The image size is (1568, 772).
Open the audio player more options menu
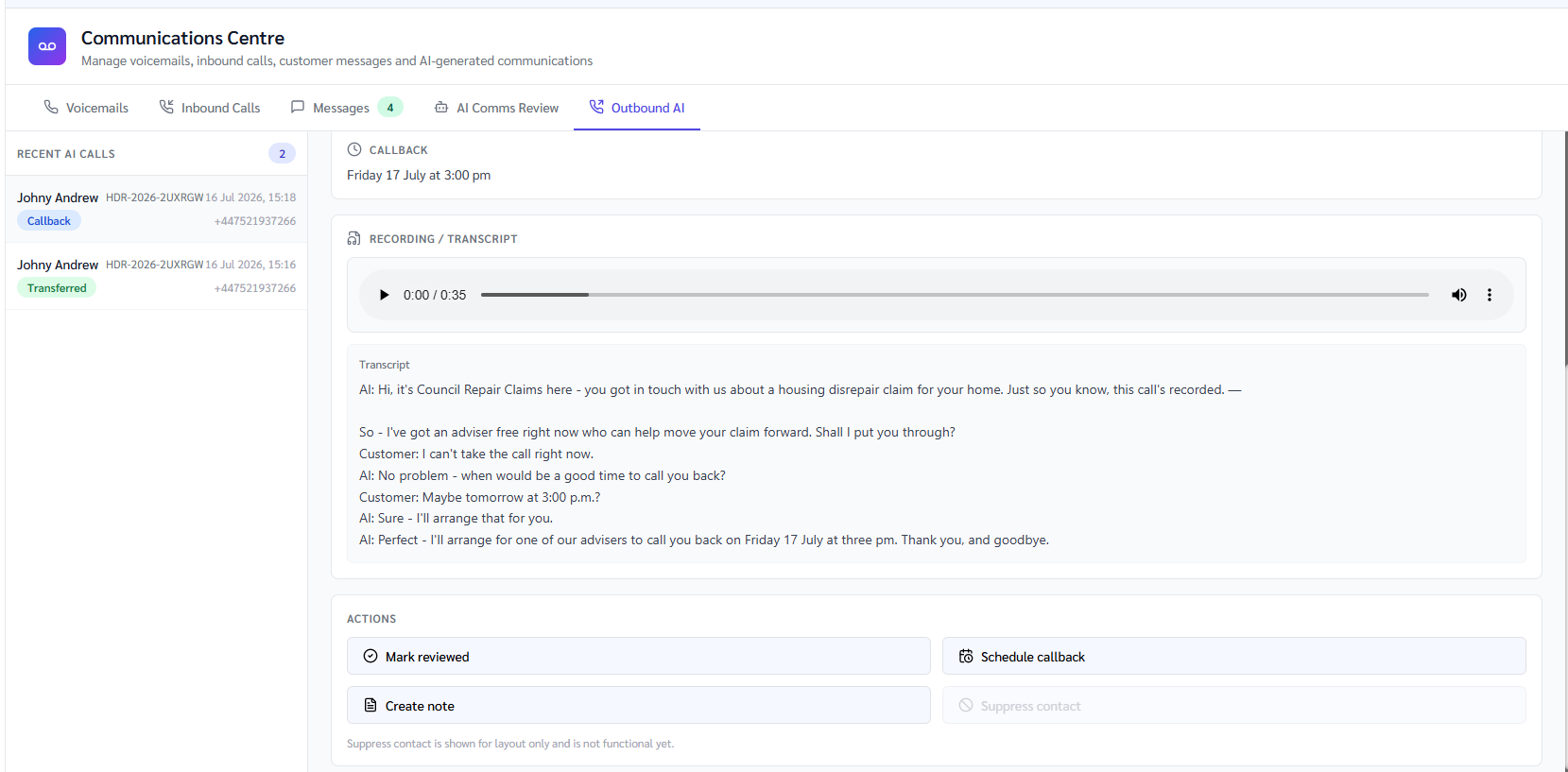click(x=1490, y=295)
